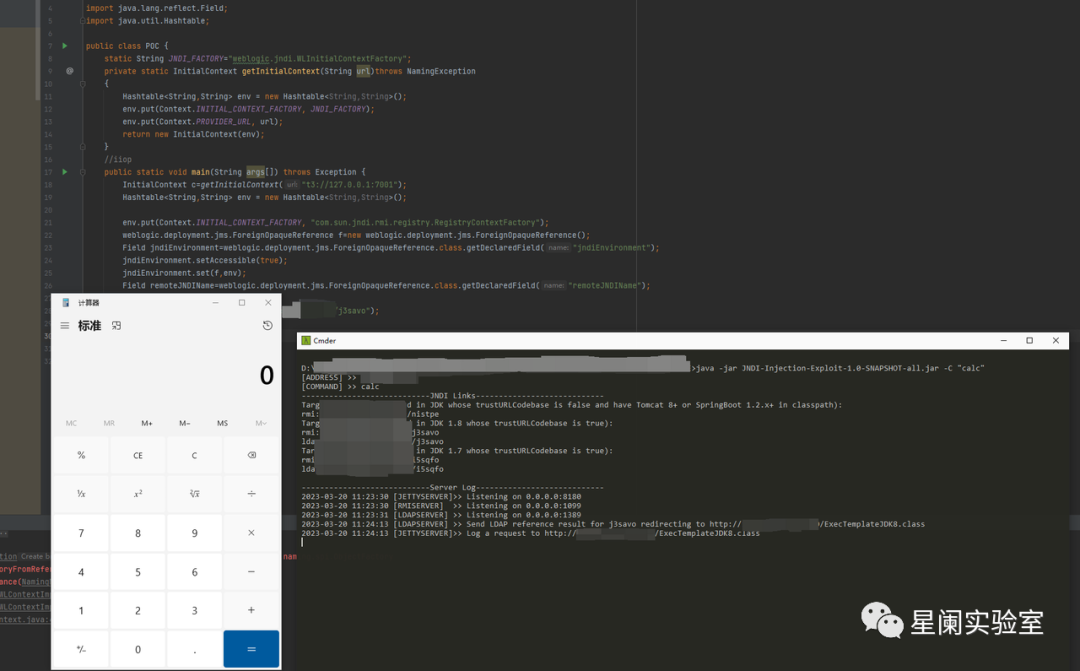1080x671 pixels.
Task: Click digit 9 on the calculator
Action: click(x=194, y=533)
